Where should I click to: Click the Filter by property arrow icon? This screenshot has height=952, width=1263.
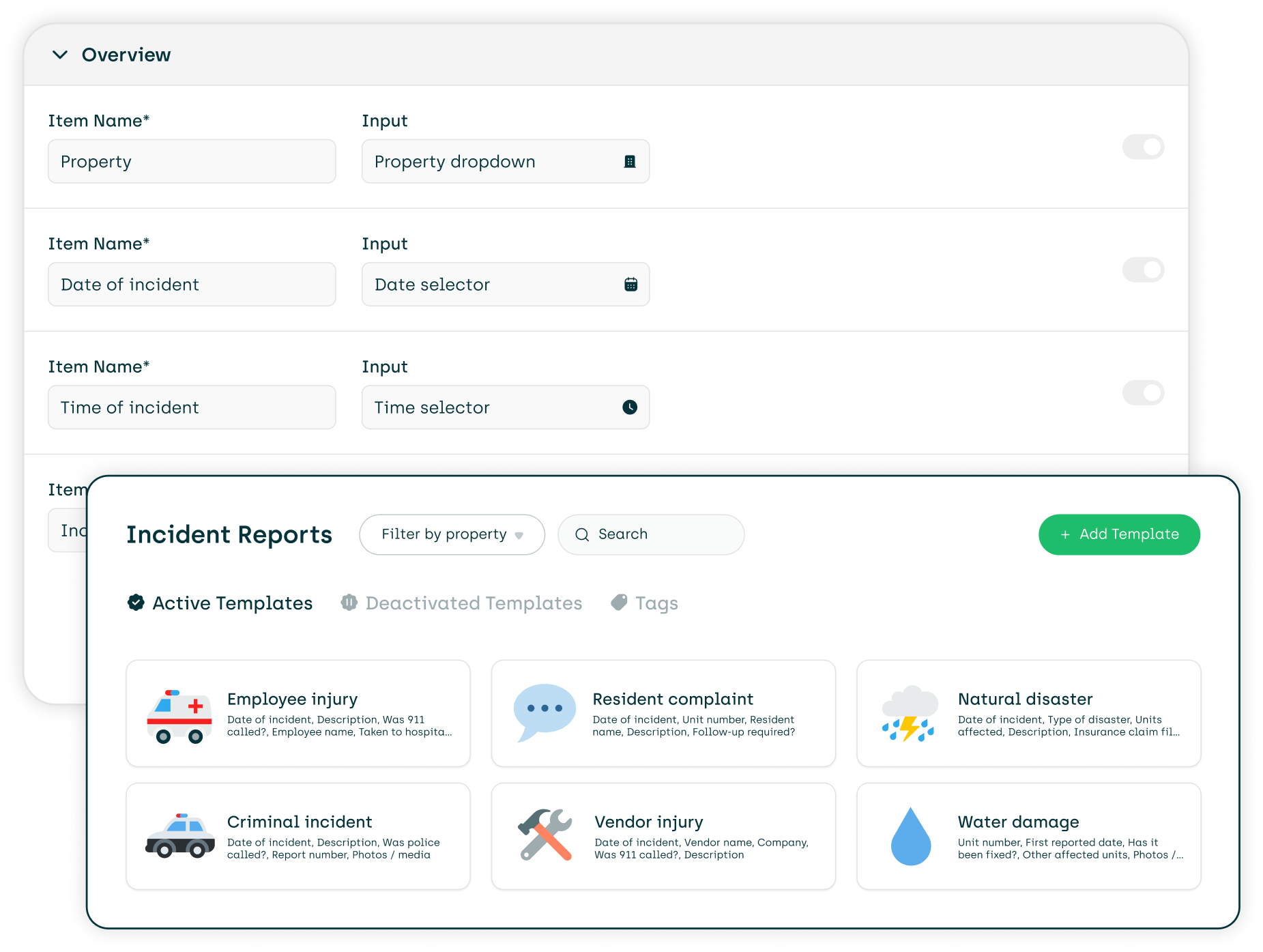519,536
